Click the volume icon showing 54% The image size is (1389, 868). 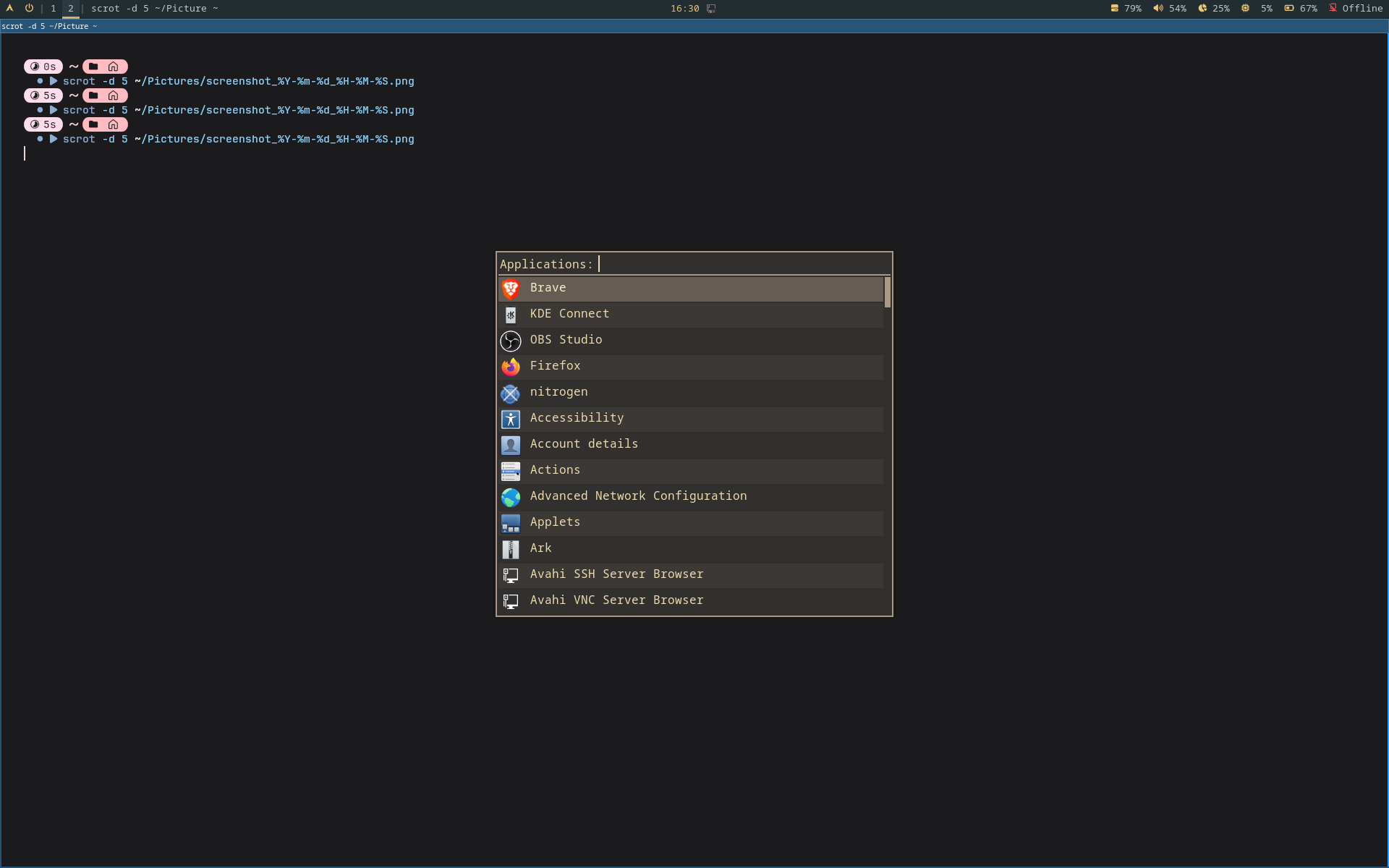pyautogui.click(x=1158, y=8)
